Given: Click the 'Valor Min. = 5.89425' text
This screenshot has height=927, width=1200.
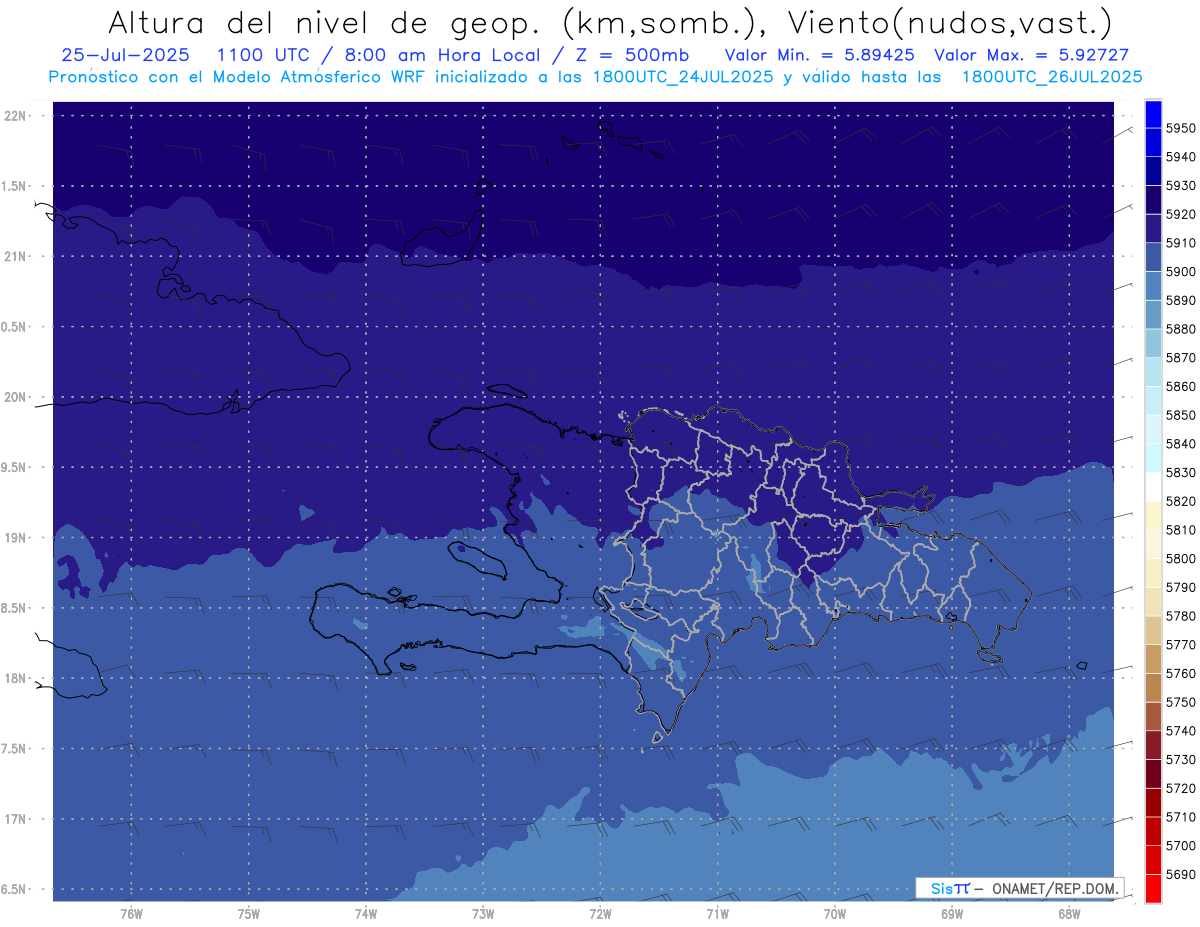Looking at the screenshot, I should (x=819, y=55).
